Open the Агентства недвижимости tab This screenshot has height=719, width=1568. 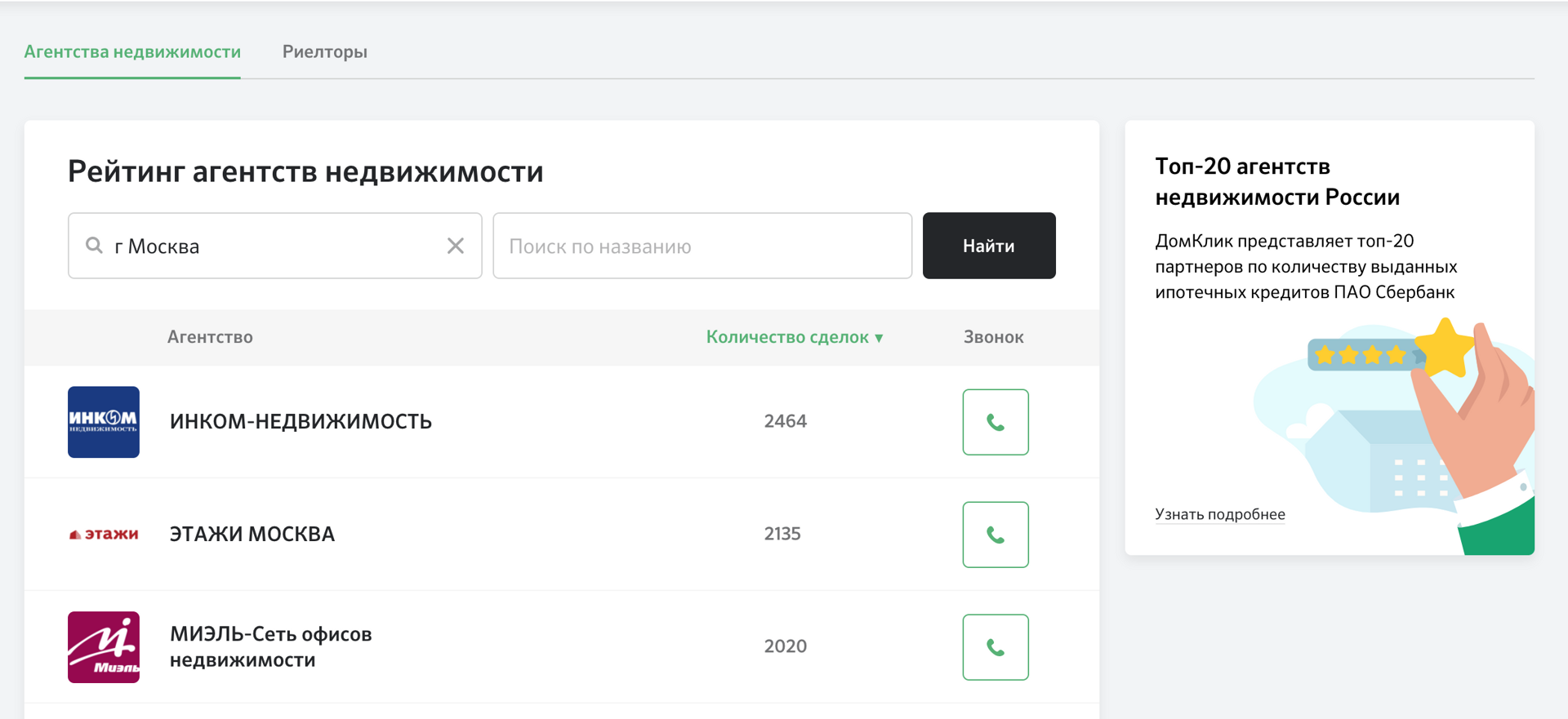(x=132, y=51)
